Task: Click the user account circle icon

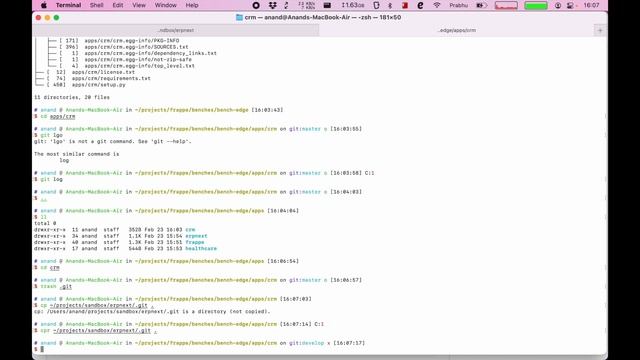Action: point(558,5)
